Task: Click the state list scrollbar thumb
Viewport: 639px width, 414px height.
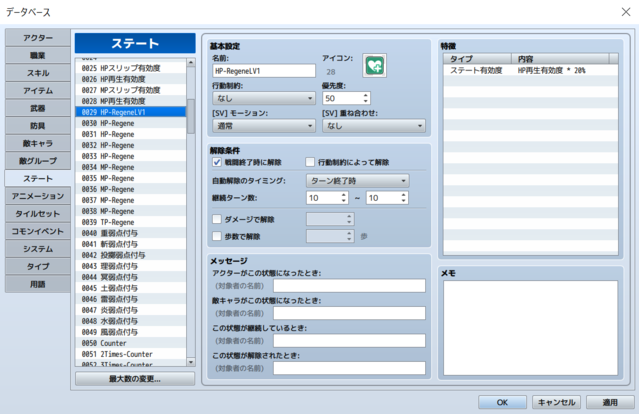Action: tap(191, 116)
